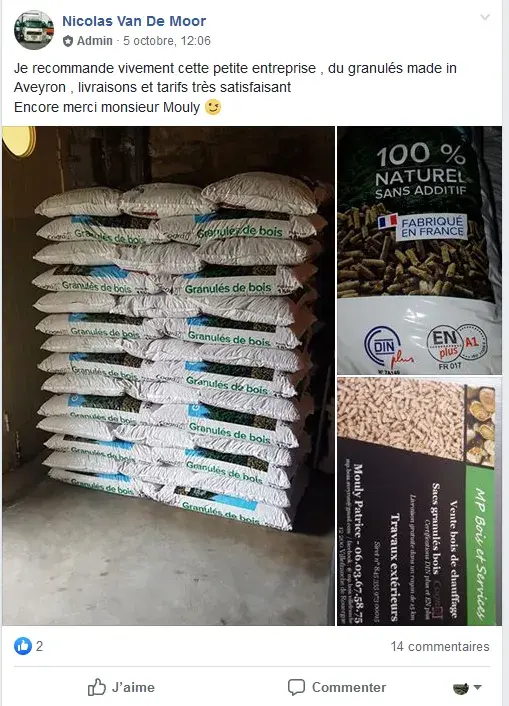The height and width of the screenshot is (706, 509).
Task: Open the 14 commentaires link
Action: 440,647
